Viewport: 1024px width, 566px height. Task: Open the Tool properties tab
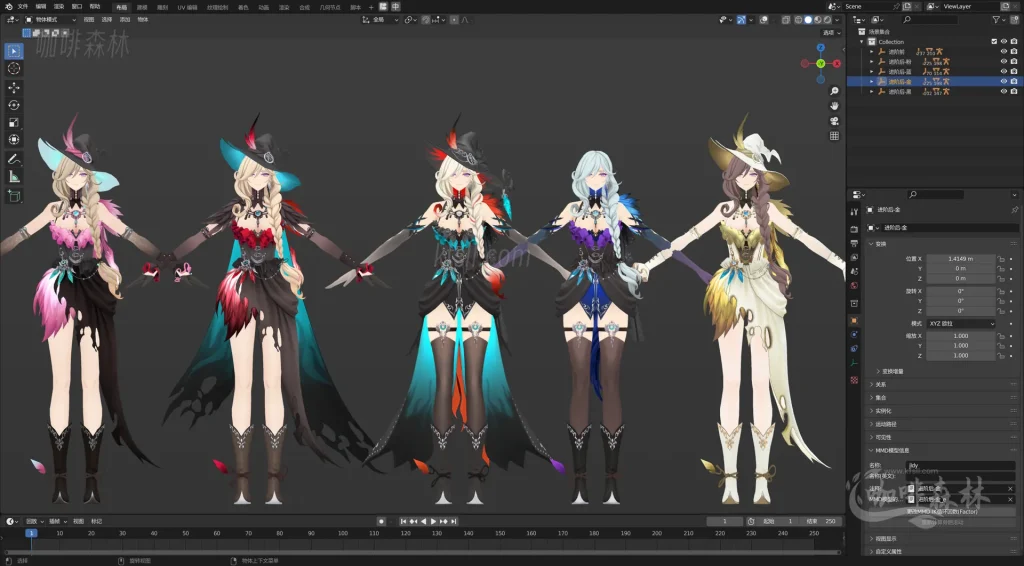[x=854, y=212]
